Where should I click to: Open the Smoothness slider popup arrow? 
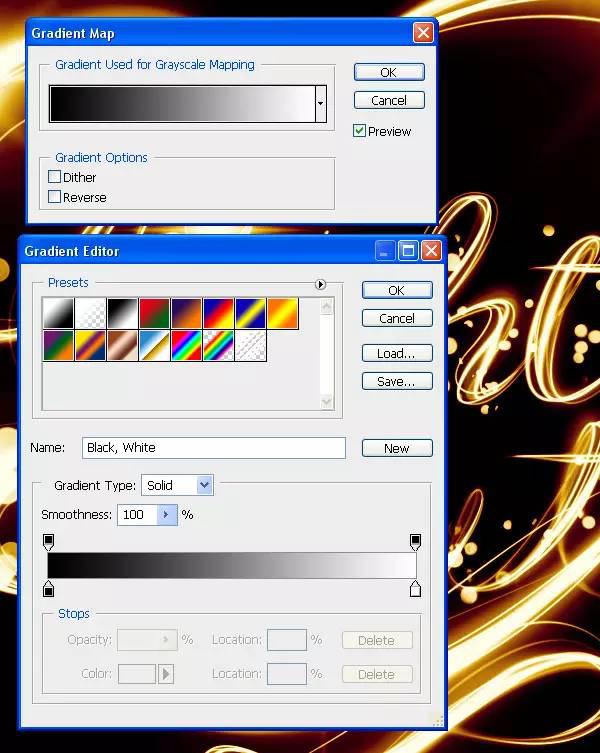click(166, 515)
